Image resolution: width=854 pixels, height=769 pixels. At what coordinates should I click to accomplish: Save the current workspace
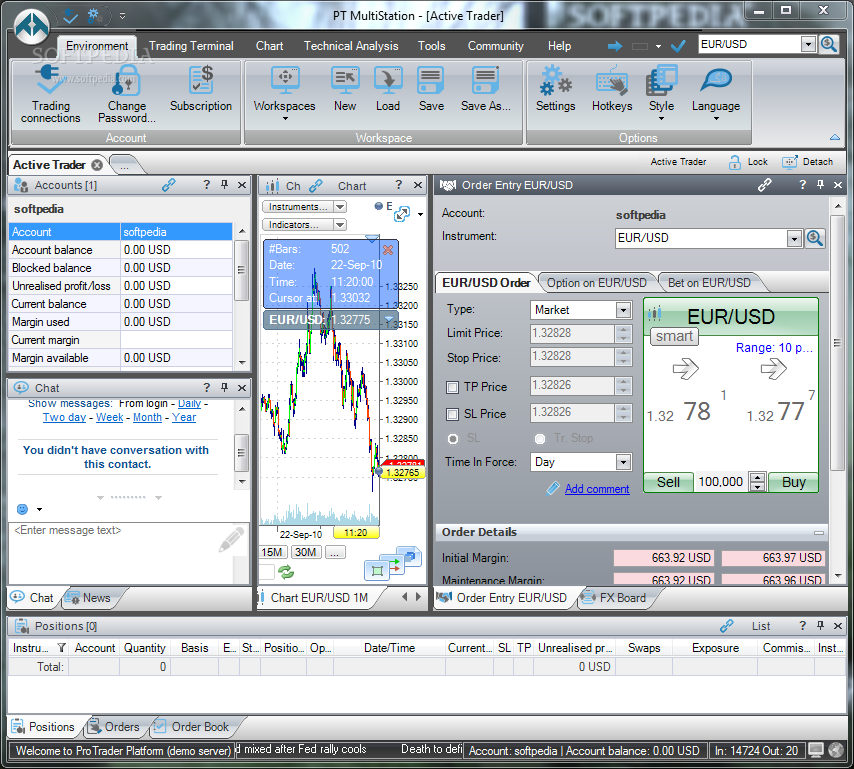point(431,89)
